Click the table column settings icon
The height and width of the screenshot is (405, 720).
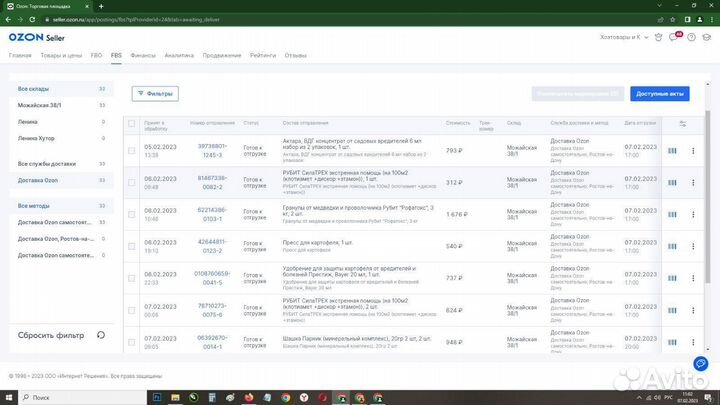[683, 124]
